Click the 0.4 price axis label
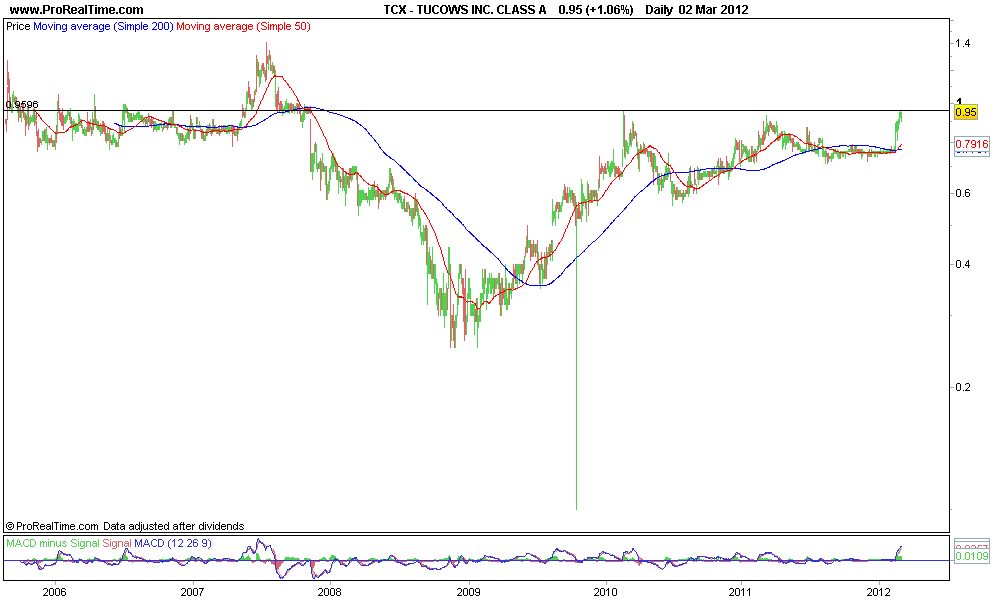Screen dimensions: 1000x600 pos(962,264)
